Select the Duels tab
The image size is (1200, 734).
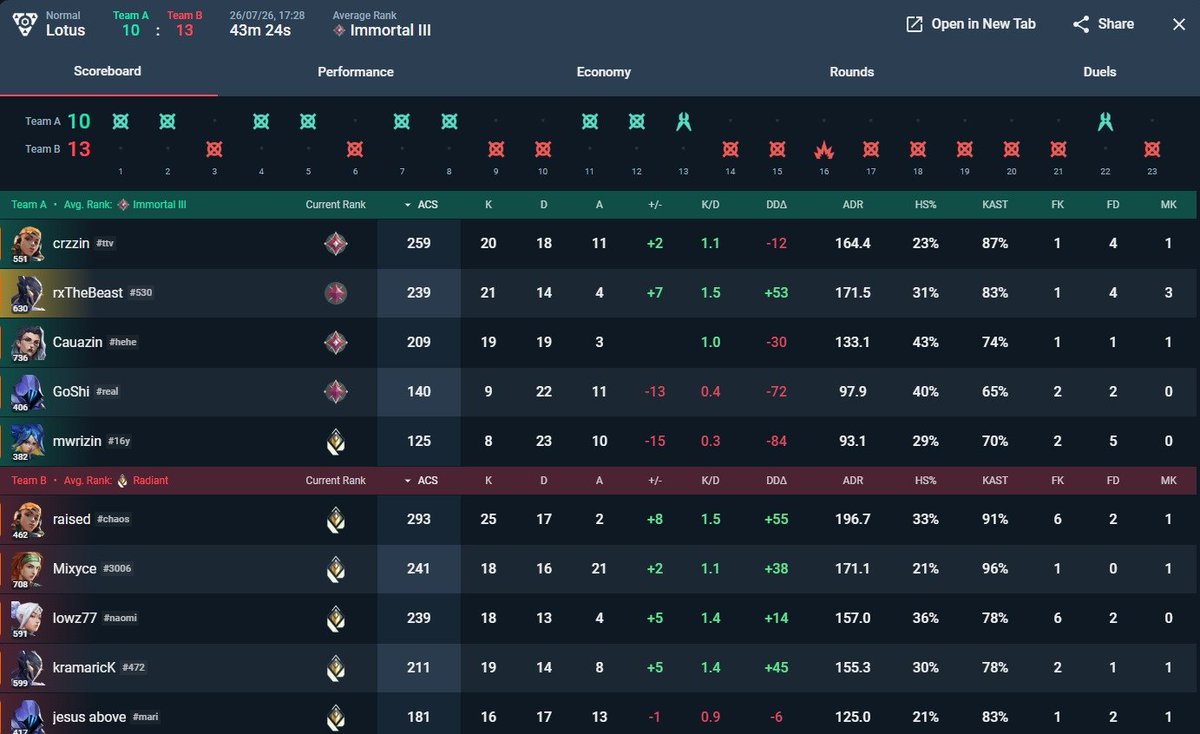(1099, 72)
